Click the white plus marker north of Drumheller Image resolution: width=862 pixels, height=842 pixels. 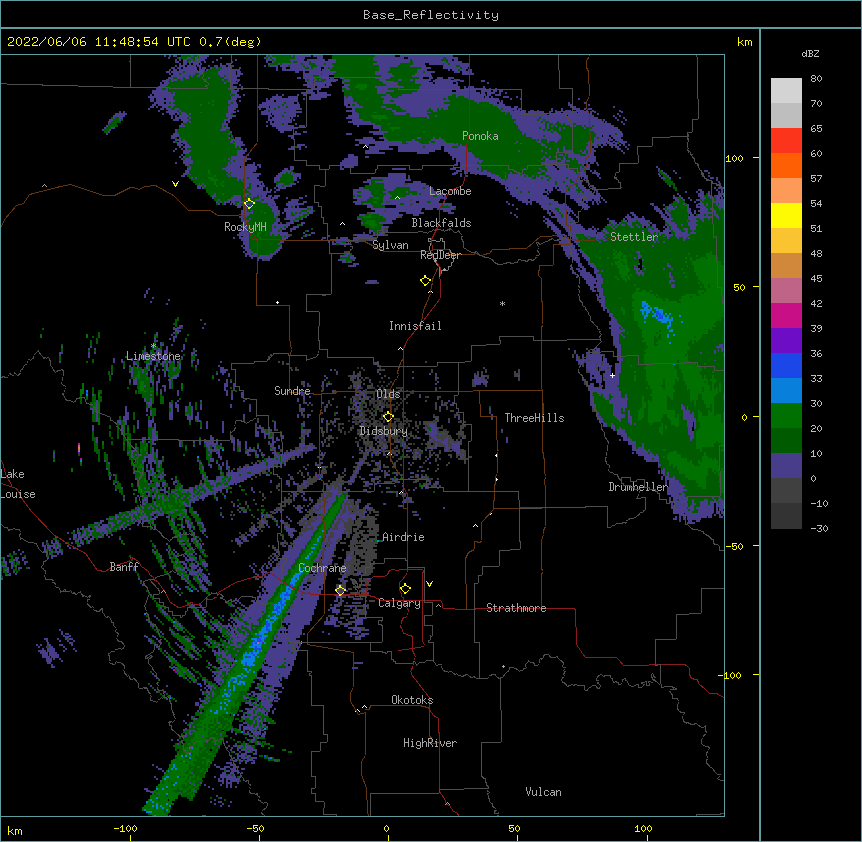tap(612, 375)
